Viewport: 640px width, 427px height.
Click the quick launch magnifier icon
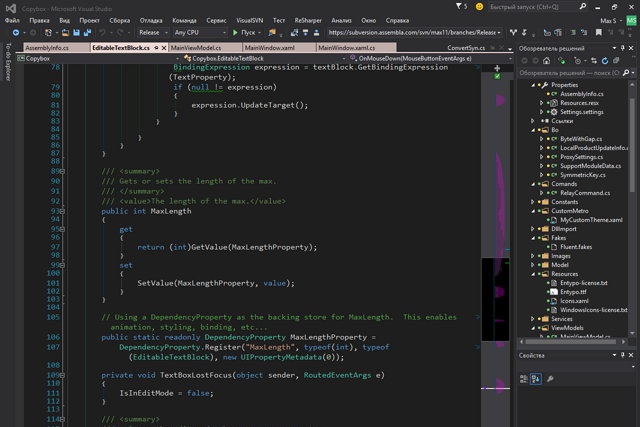(583, 7)
